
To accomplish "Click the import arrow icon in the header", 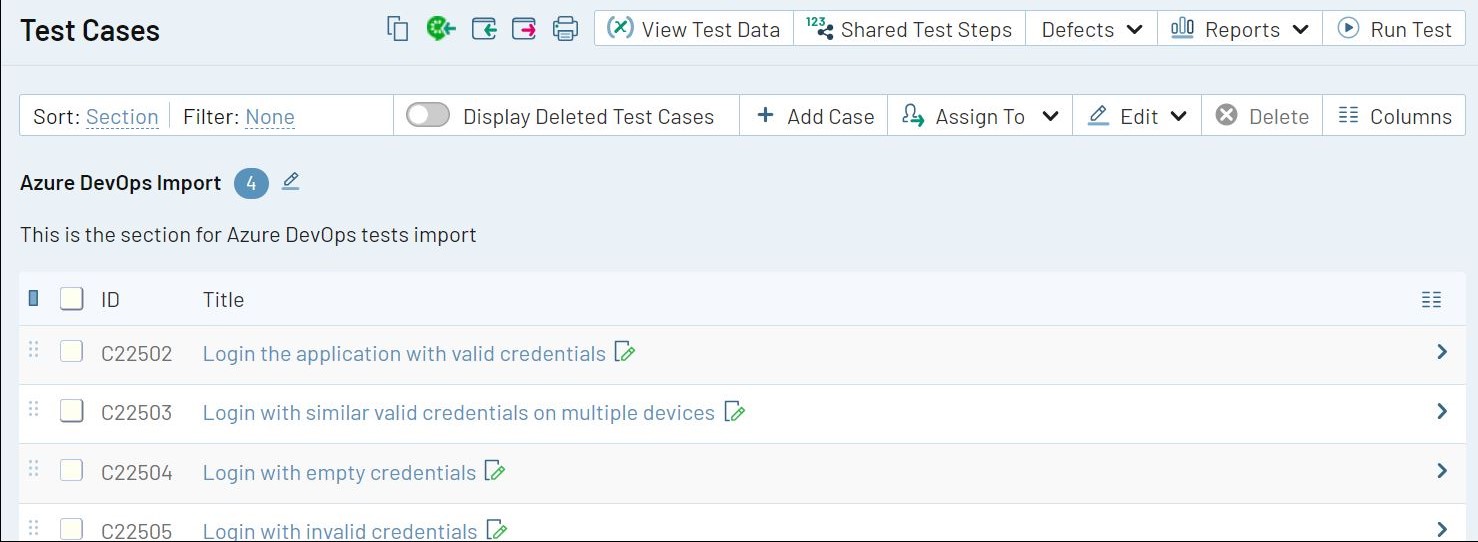I will 484,29.
